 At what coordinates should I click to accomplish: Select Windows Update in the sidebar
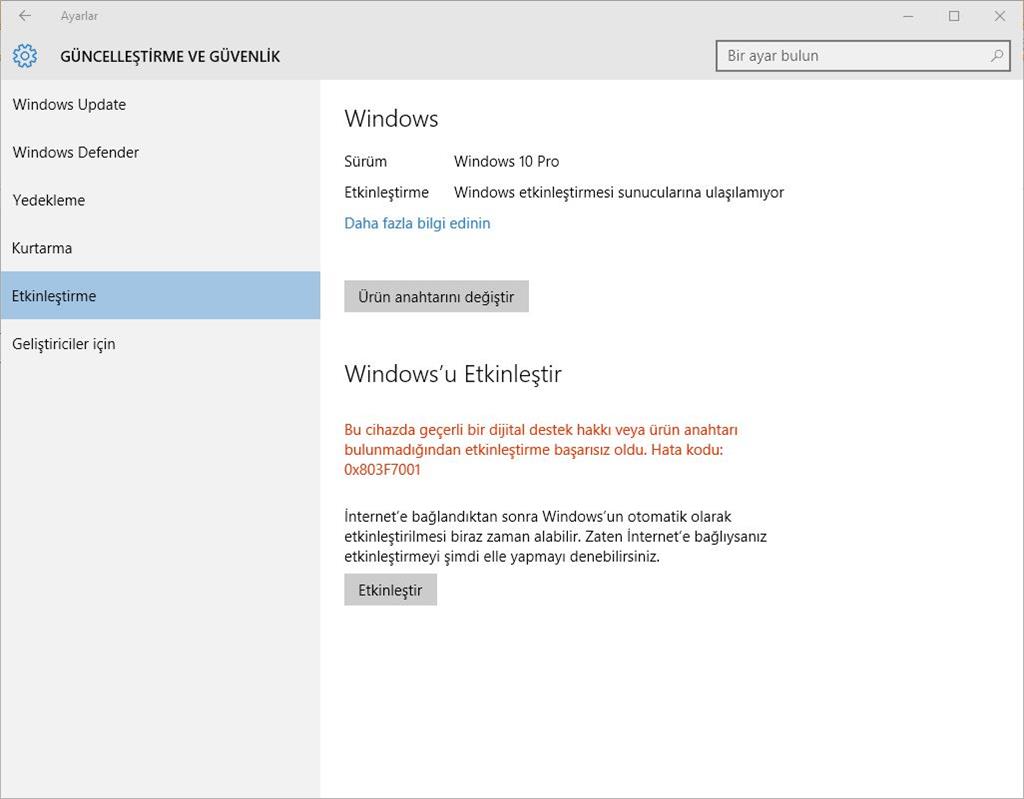(69, 104)
